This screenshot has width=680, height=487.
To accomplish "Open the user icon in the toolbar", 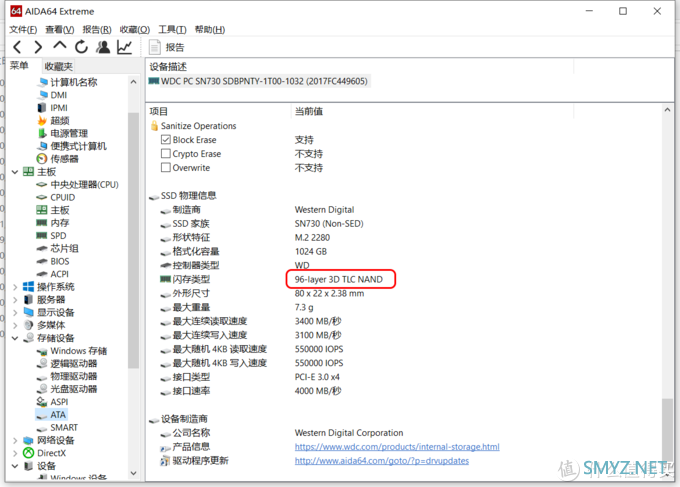I will (x=103, y=47).
